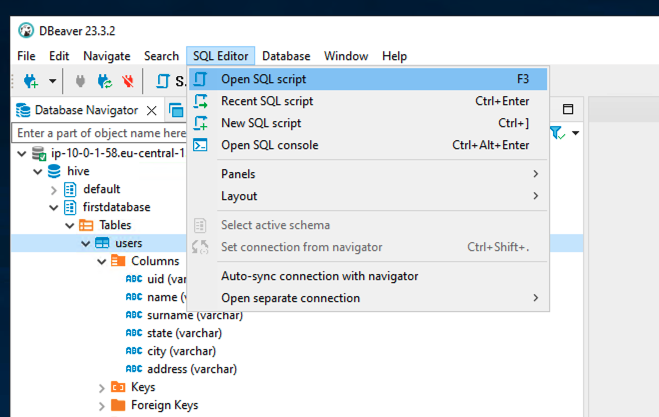Open the Database menu
Image resolution: width=659 pixels, height=417 pixels.
click(286, 56)
